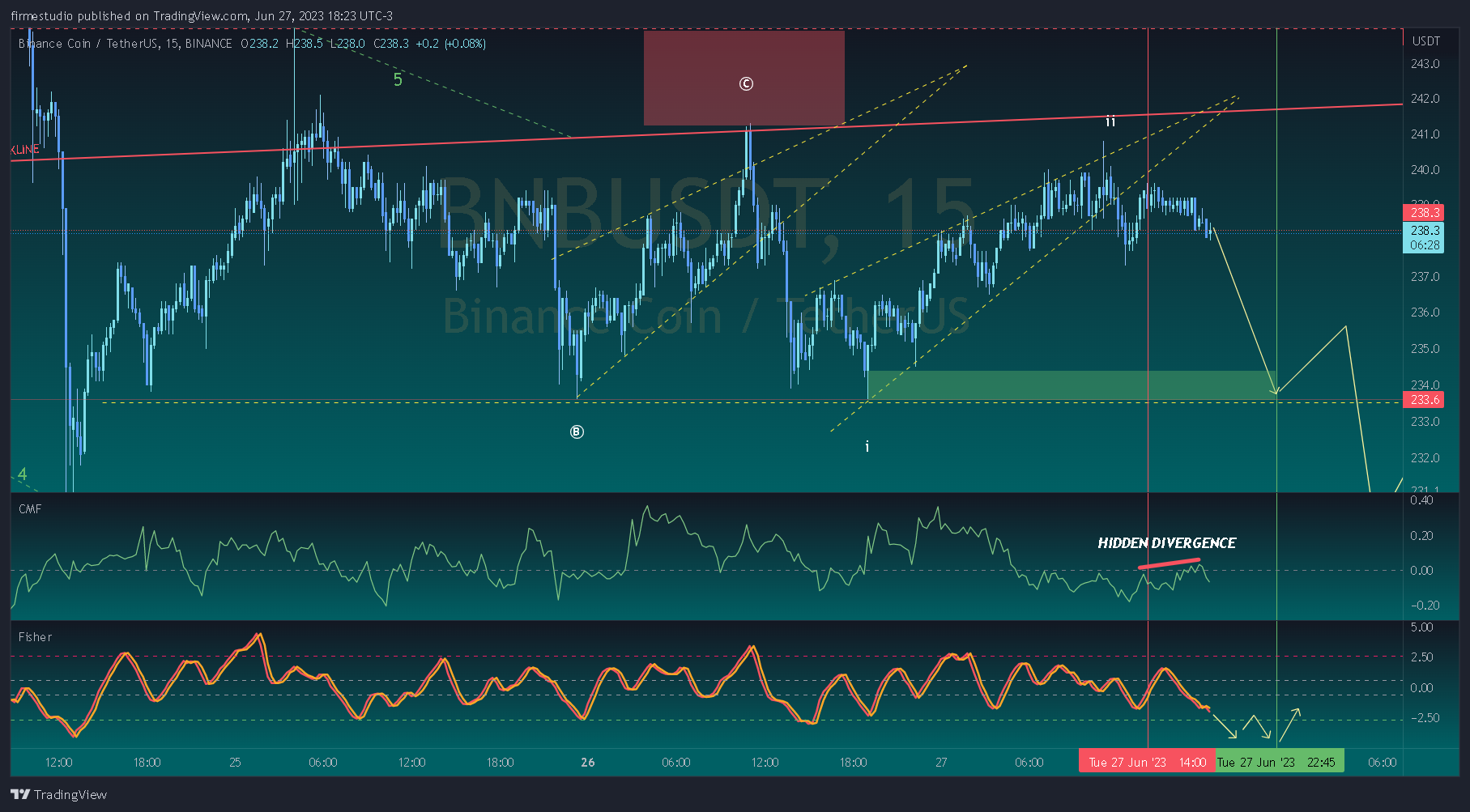Screen dimensions: 1470x812
Task: Click the date label 25 on time axis
Action: pyautogui.click(x=235, y=763)
